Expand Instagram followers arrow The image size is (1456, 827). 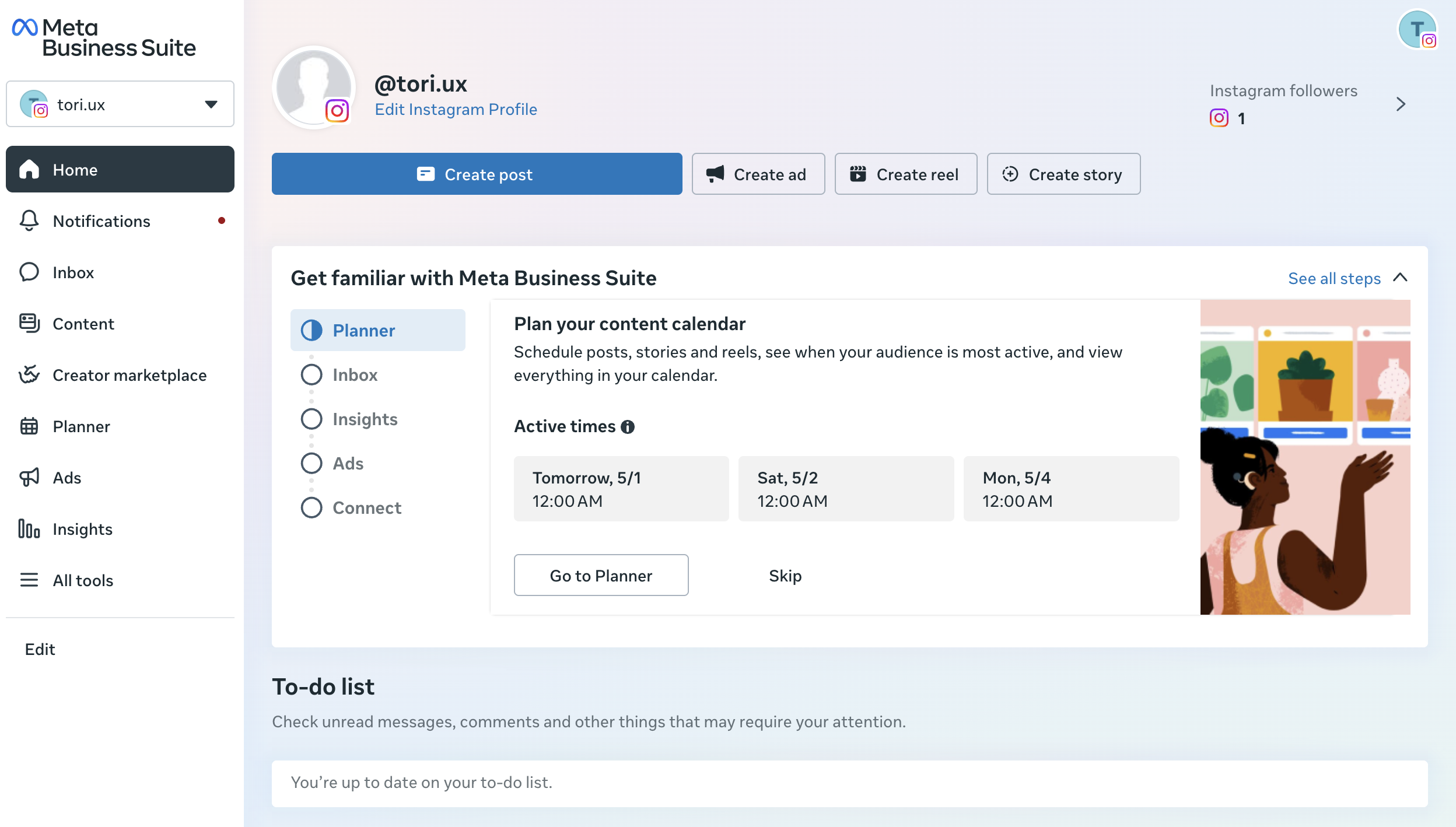click(1401, 104)
